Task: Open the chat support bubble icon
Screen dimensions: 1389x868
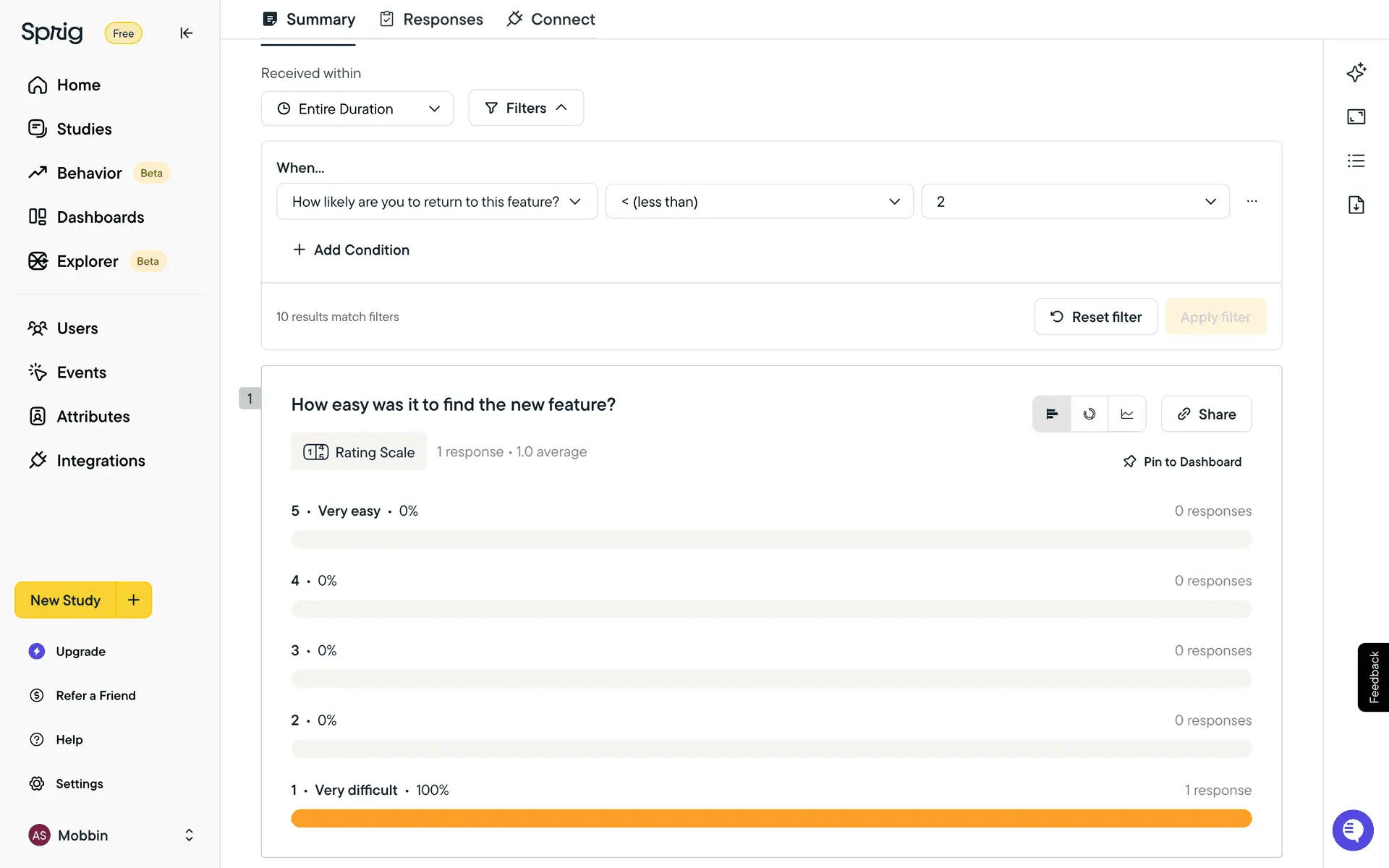Action: (x=1352, y=830)
